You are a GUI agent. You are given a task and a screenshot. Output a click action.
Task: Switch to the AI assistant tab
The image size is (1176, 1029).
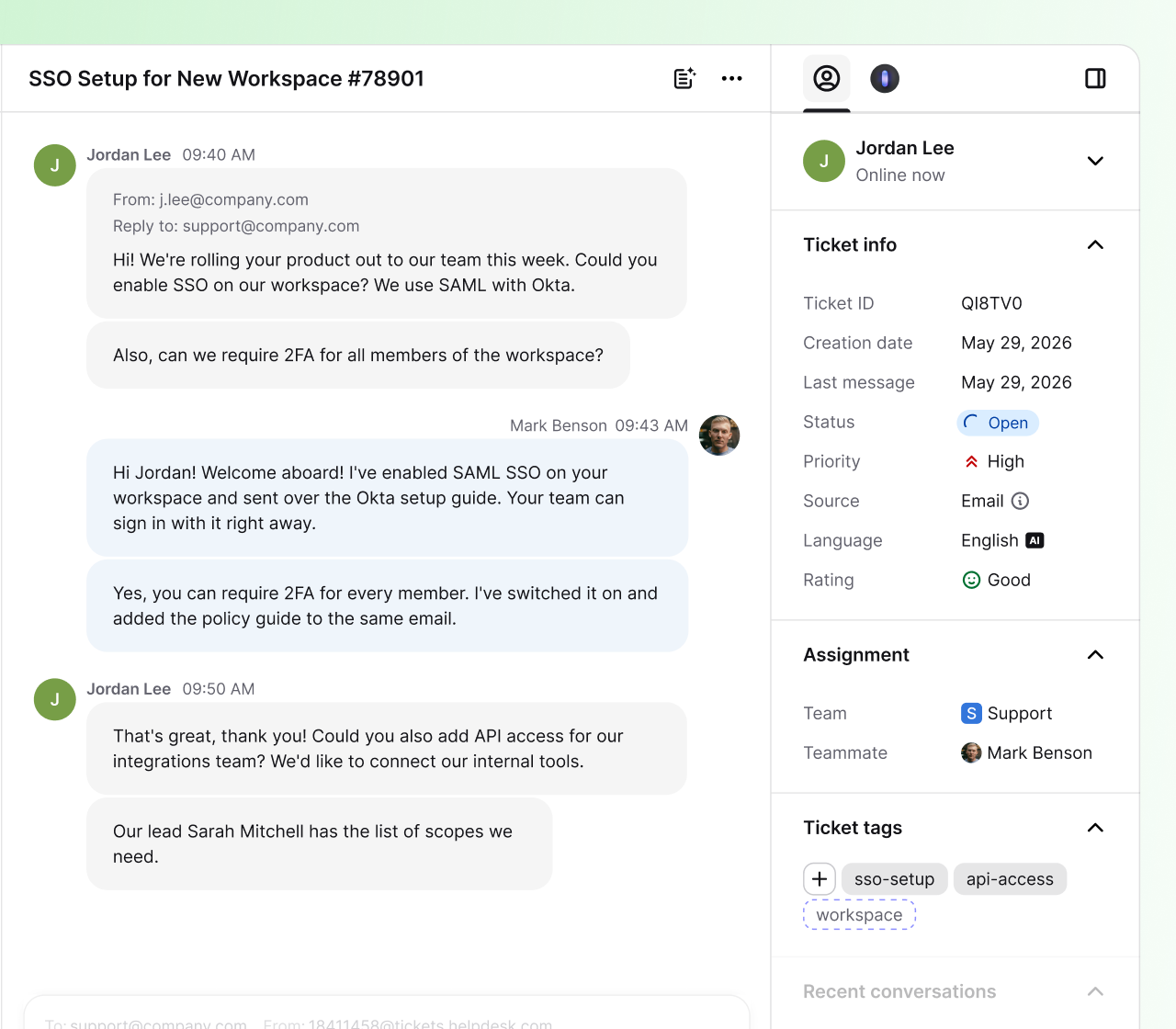point(885,78)
